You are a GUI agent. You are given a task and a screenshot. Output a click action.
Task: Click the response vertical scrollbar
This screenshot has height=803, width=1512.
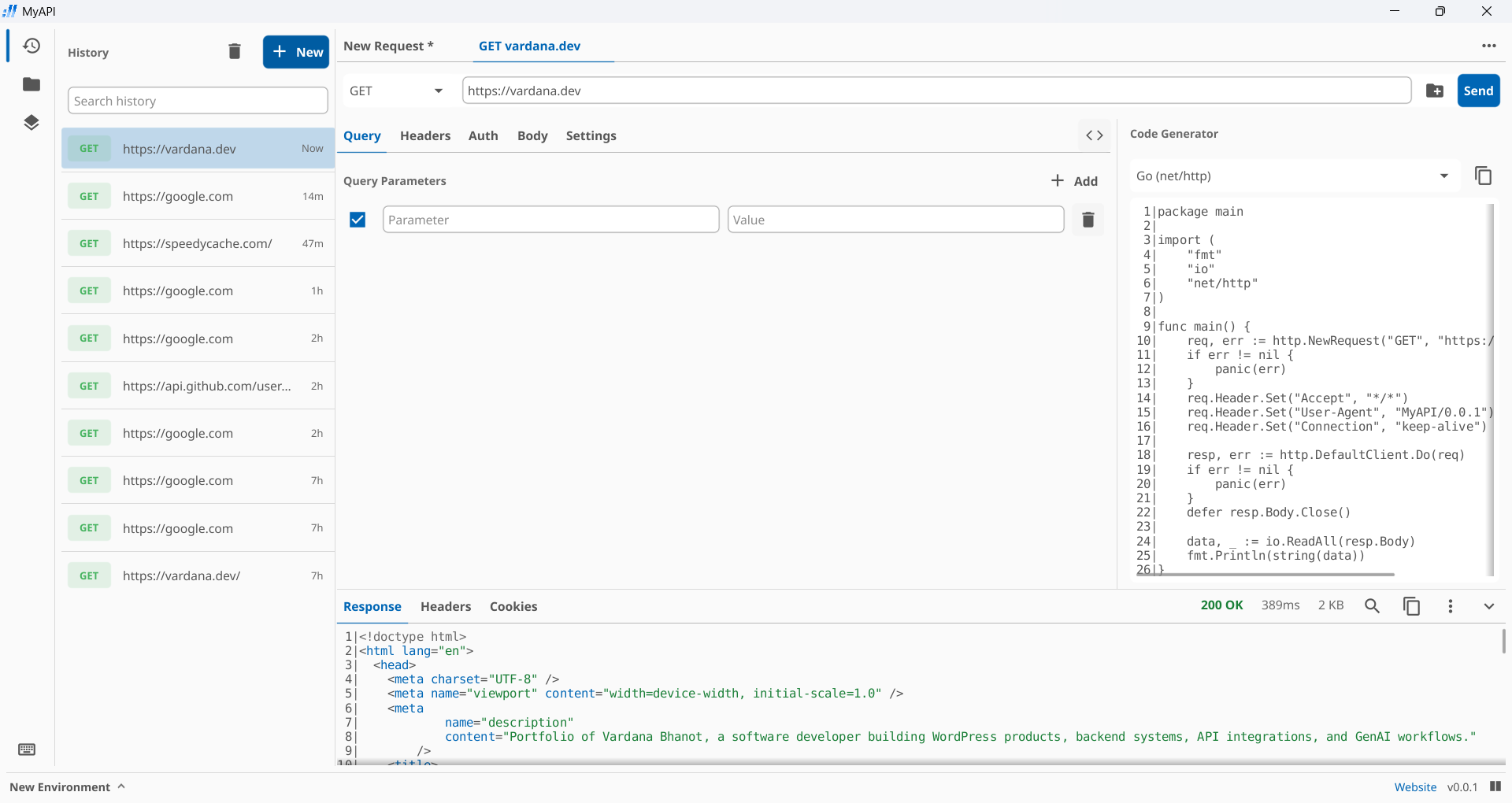pyautogui.click(x=1503, y=641)
